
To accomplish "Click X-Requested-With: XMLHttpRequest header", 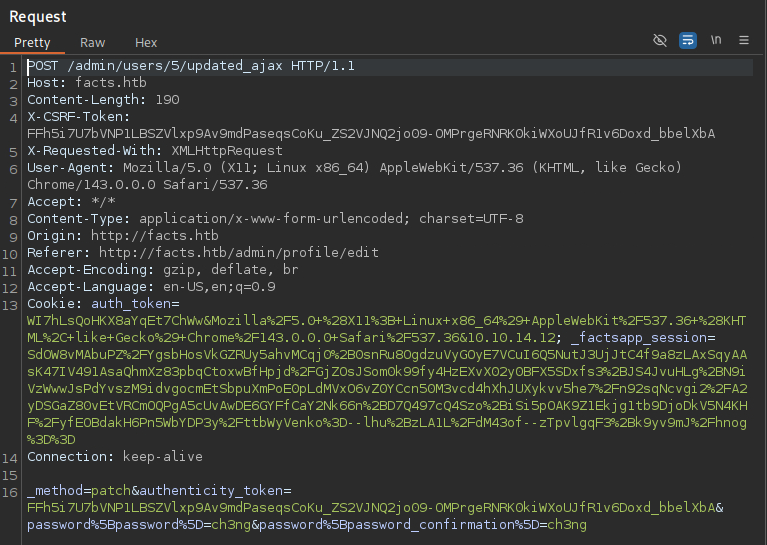I will point(155,151).
